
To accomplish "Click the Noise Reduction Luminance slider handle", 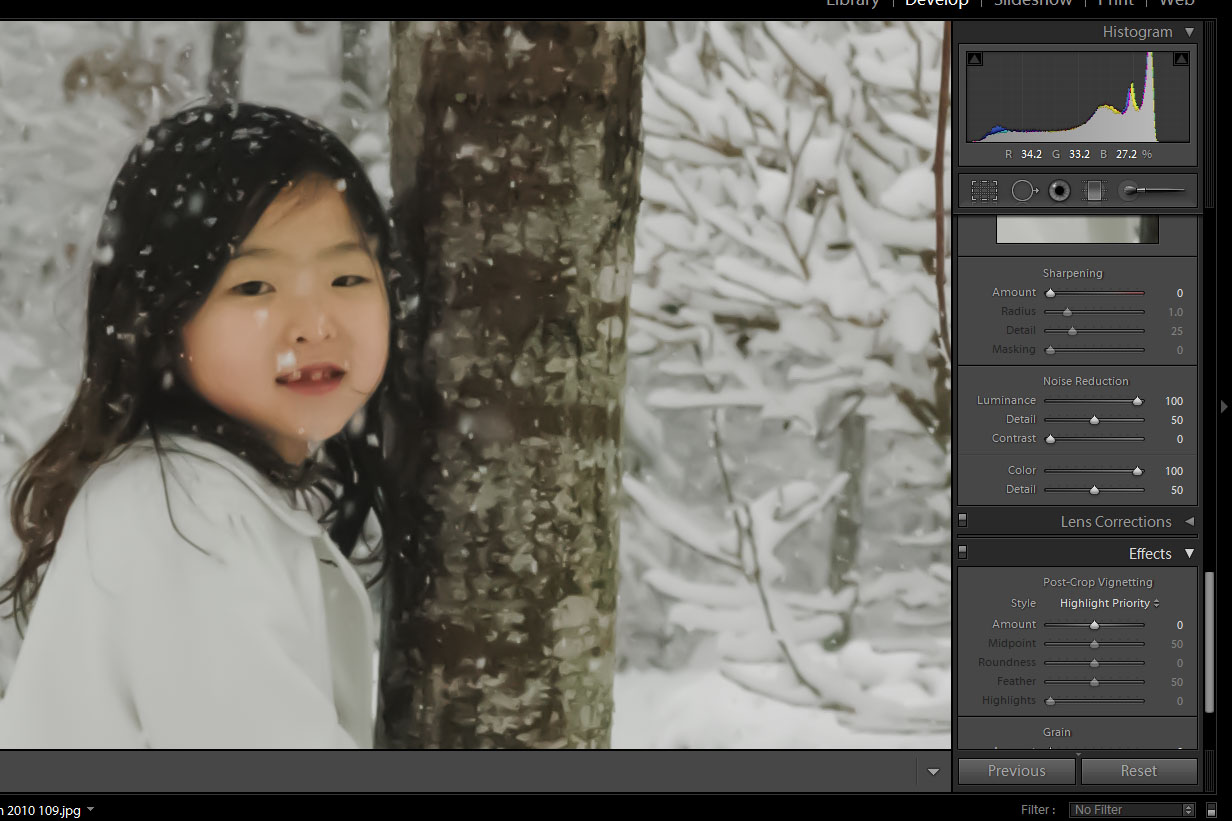I will pos(1137,401).
